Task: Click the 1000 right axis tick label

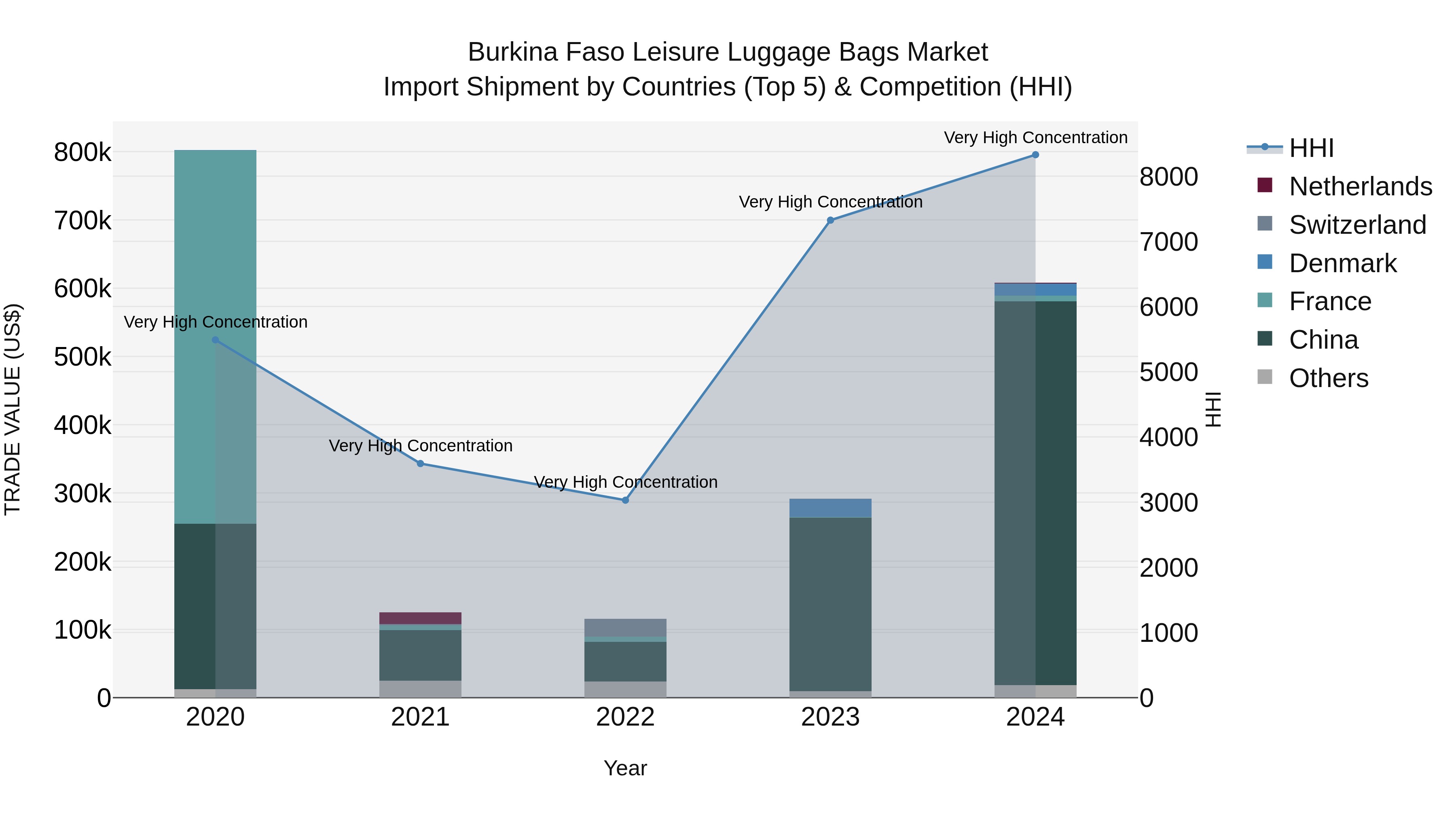Action: [x=1169, y=633]
